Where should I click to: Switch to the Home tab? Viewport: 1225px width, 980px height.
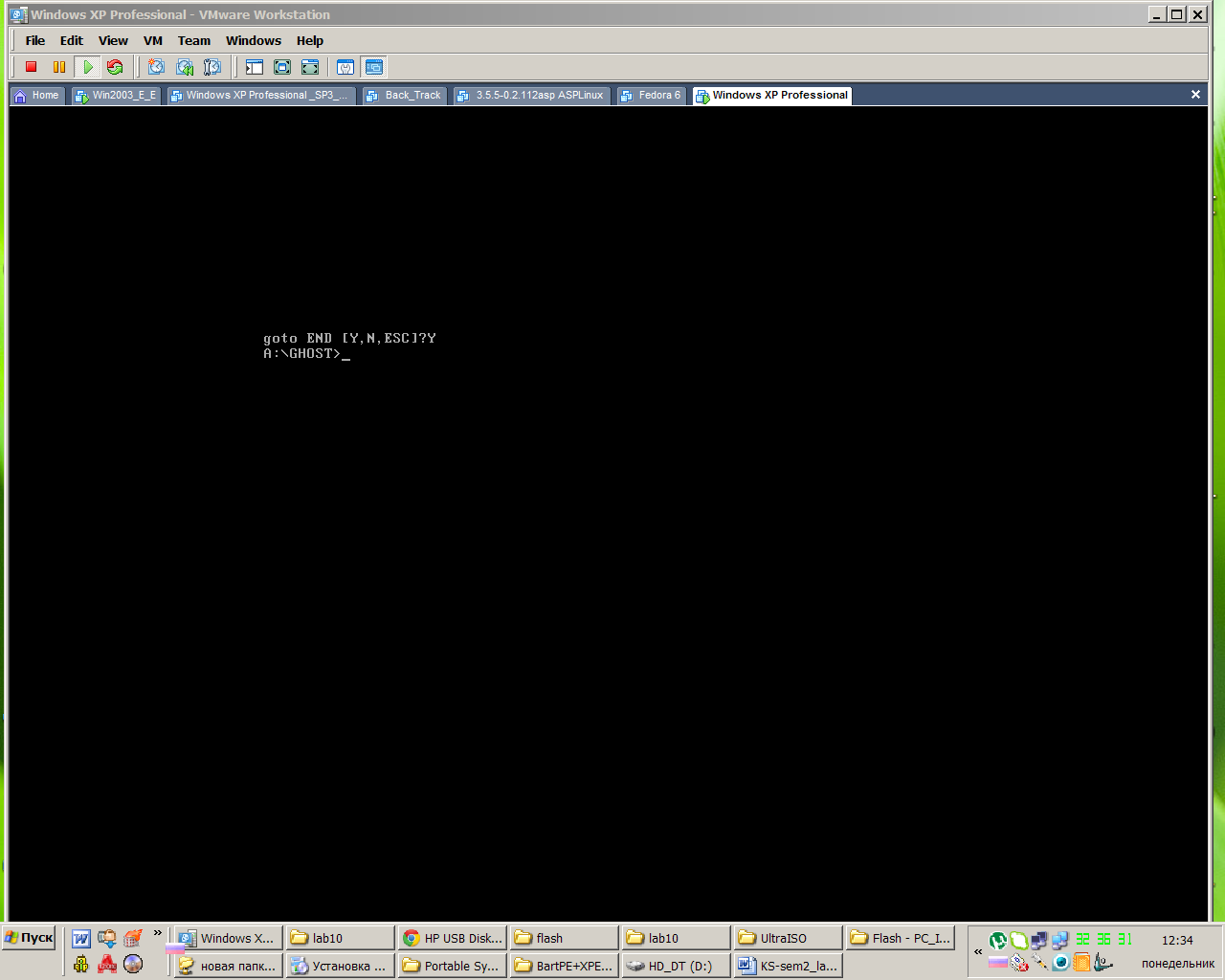(x=37, y=96)
